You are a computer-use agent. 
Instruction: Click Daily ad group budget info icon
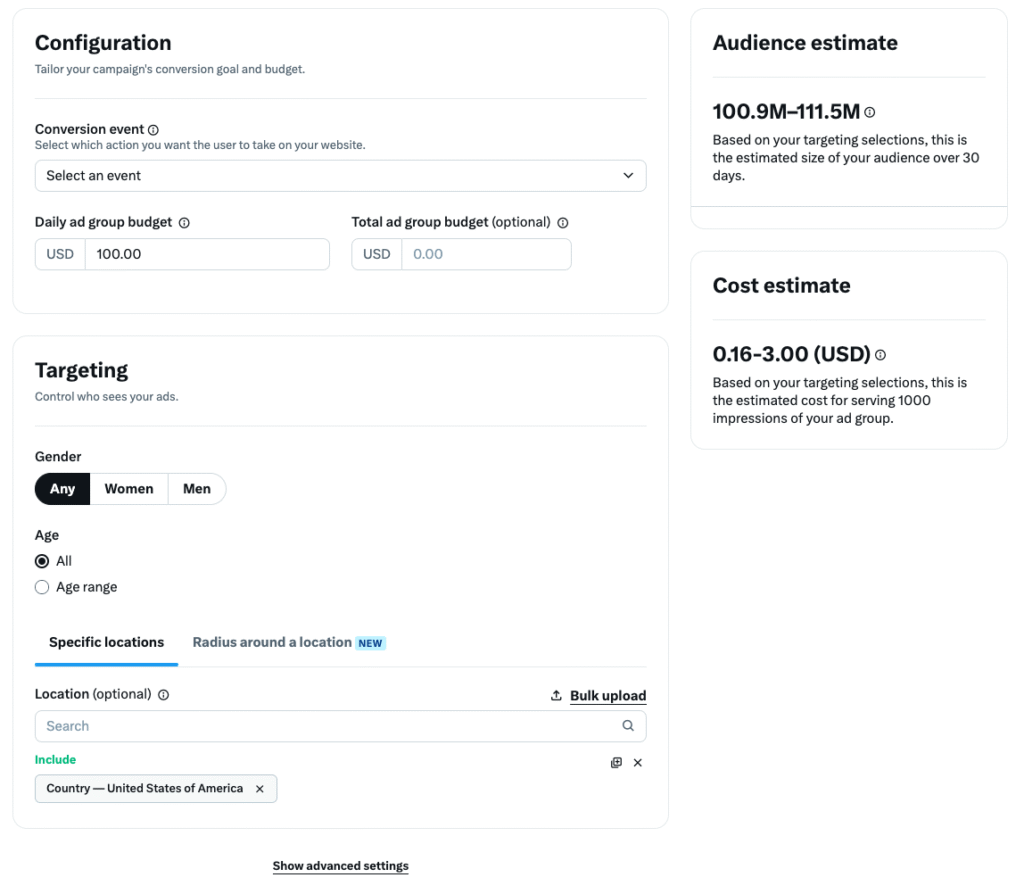coord(184,223)
